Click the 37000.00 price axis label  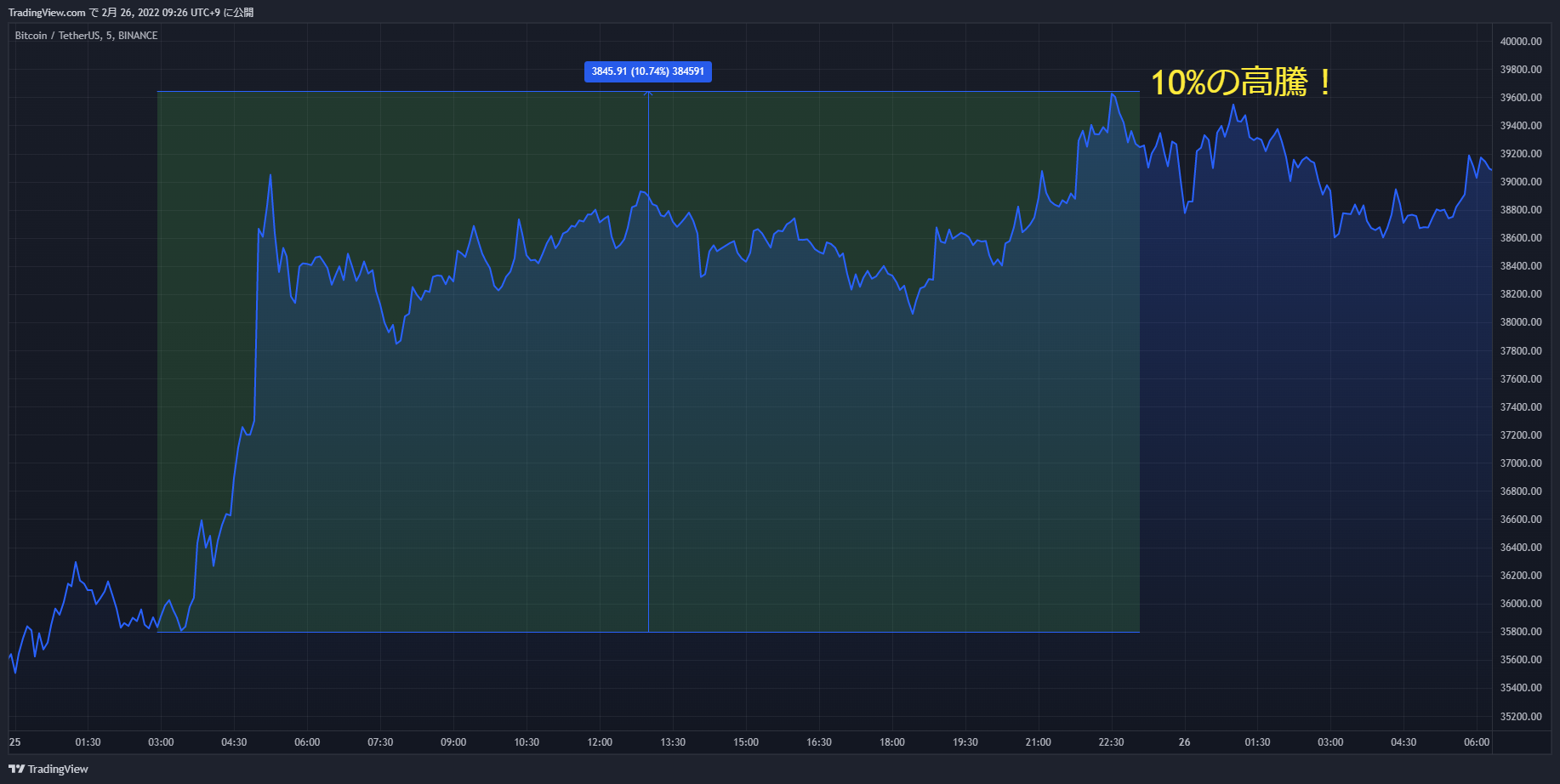1521,463
